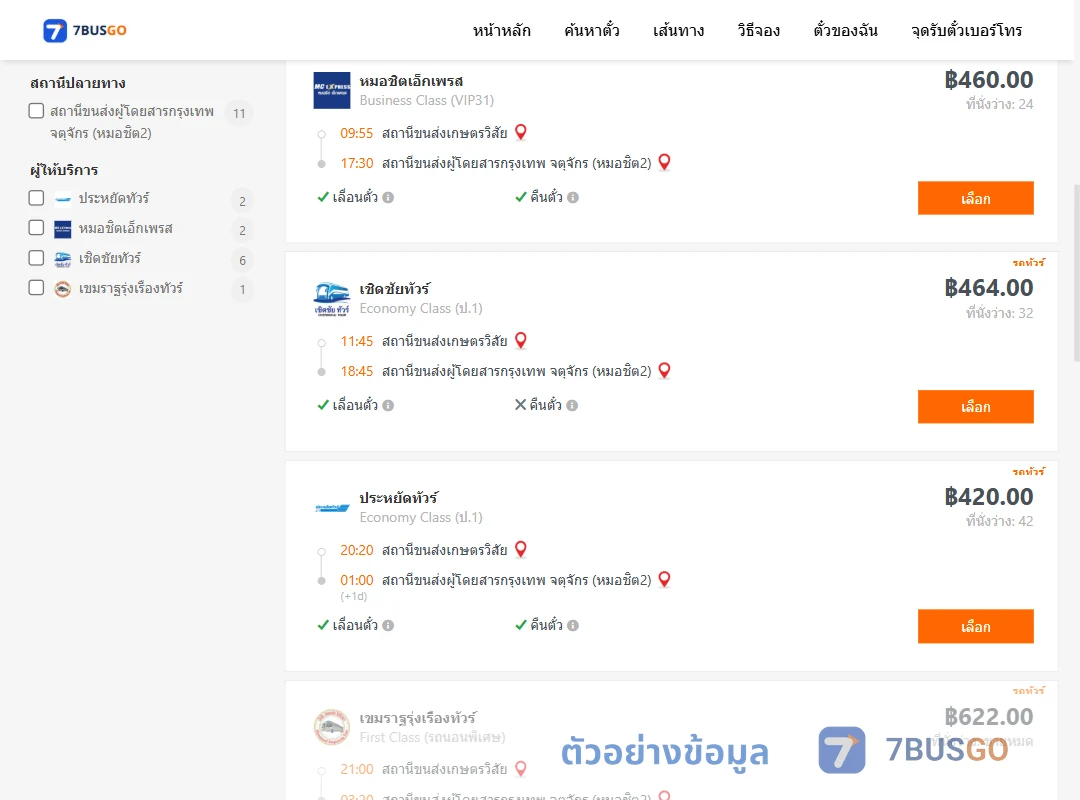
Task: Click ประหยัดทัวร์ logo on ฿420 trip card
Action: tap(332, 508)
